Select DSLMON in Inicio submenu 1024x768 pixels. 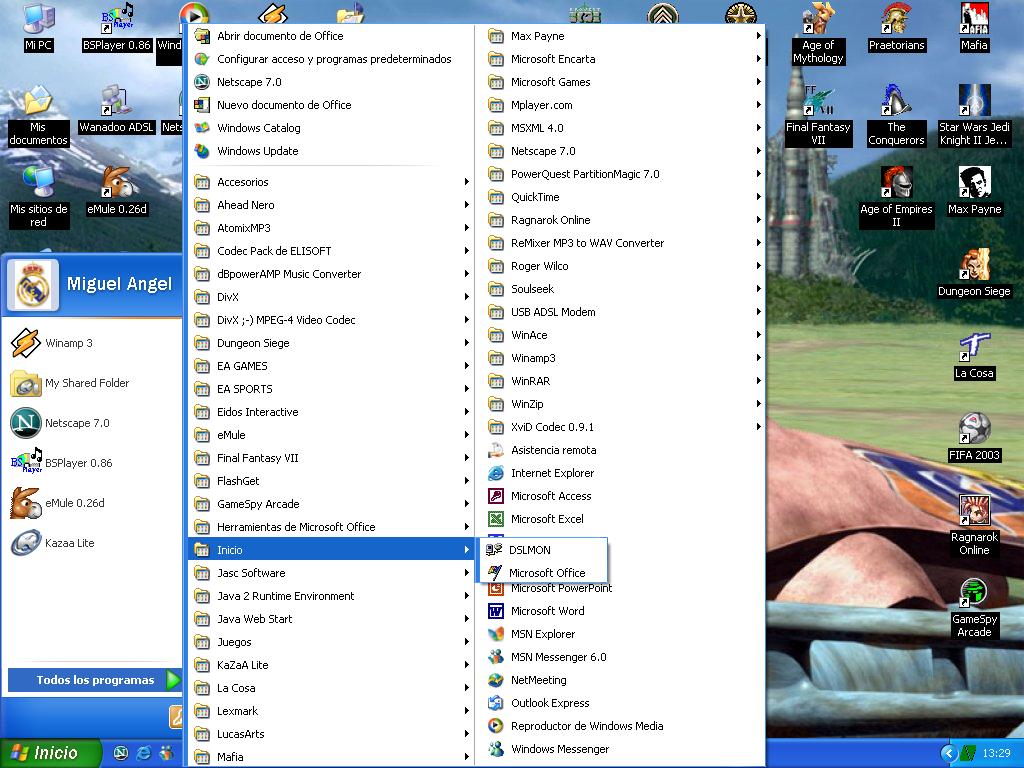530,550
